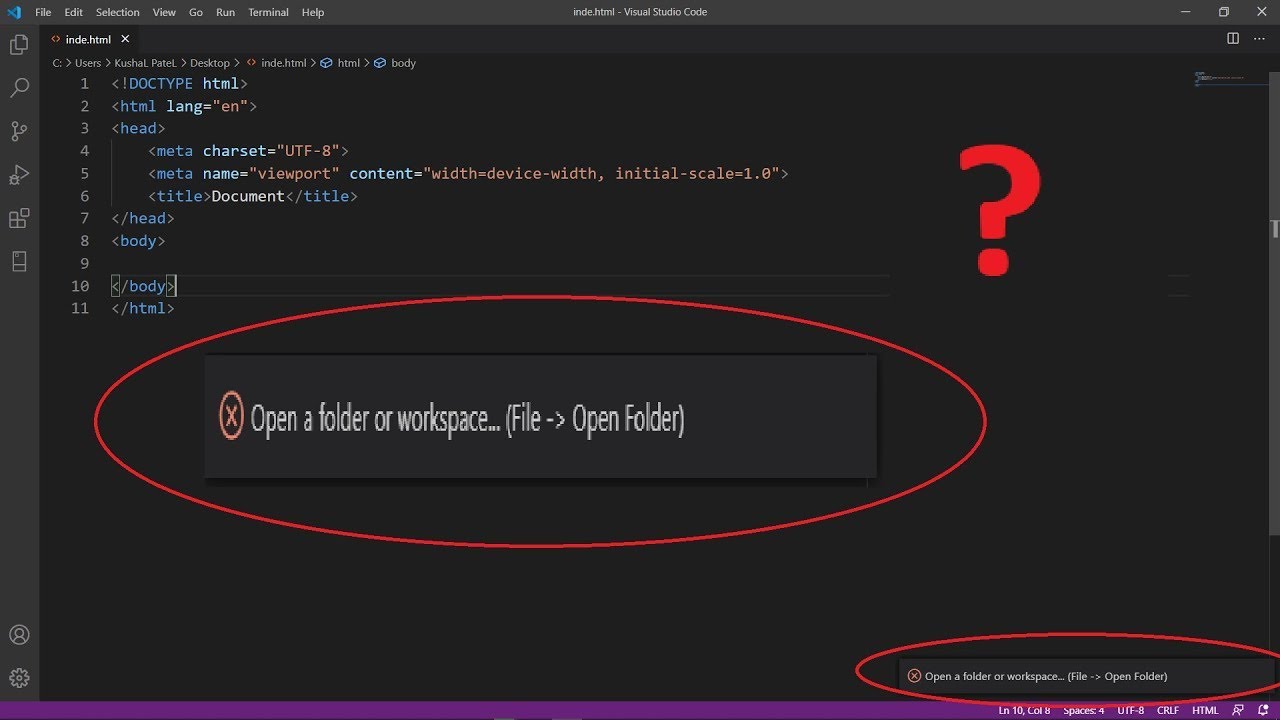
Task: Open the Accounts menu icon
Action: [19, 635]
